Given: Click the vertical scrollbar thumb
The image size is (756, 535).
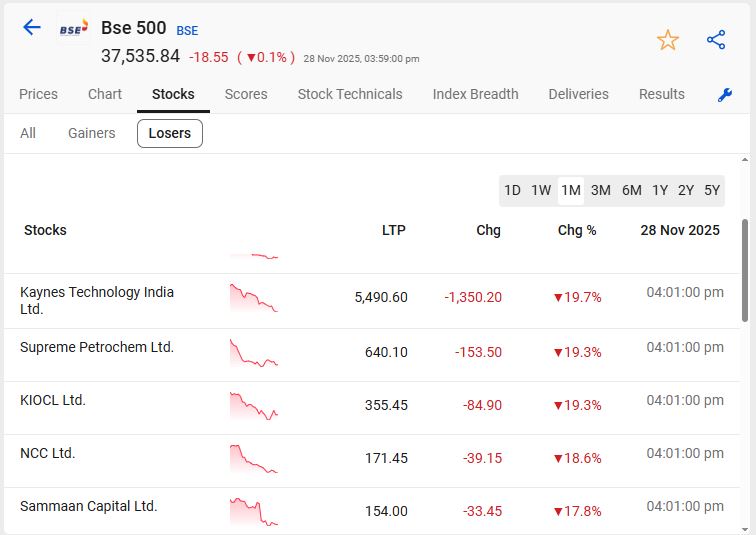Looking at the screenshot, I should pos(744,270).
